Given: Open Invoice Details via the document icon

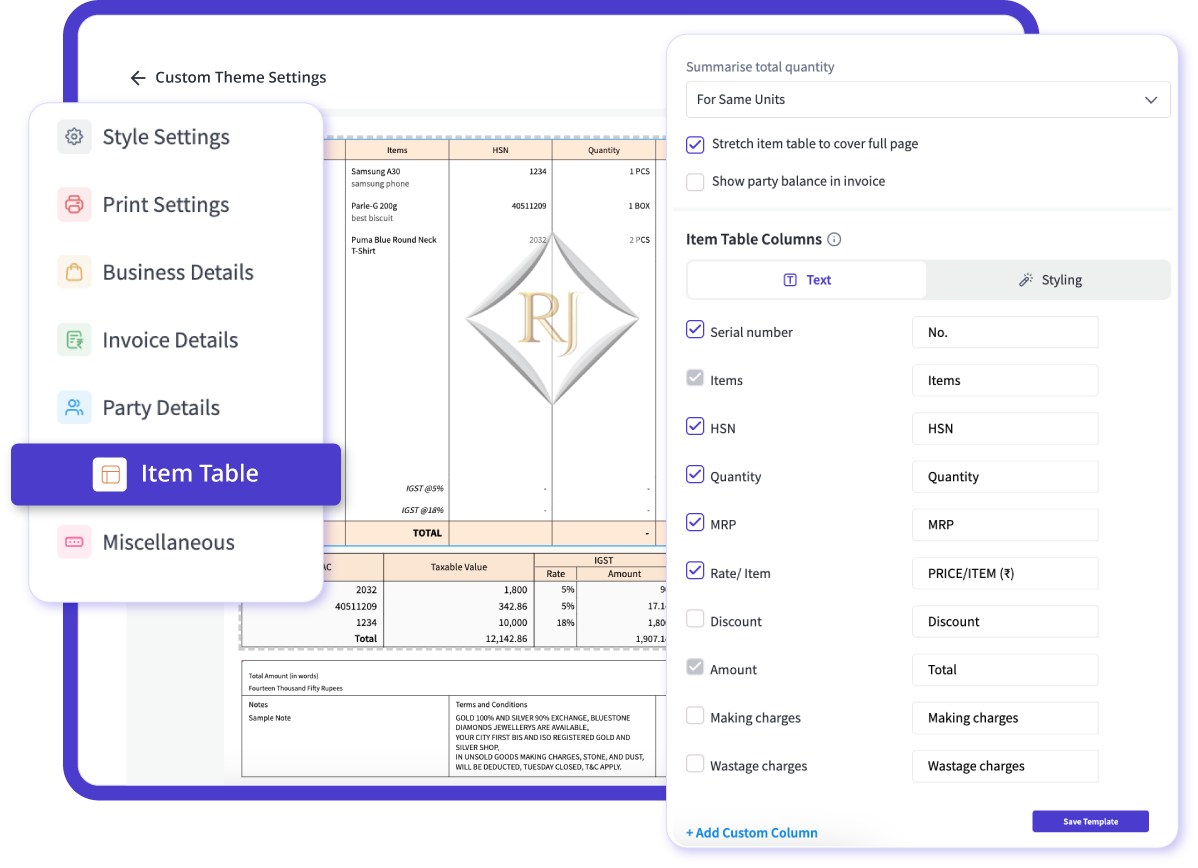Looking at the screenshot, I should coord(75,339).
